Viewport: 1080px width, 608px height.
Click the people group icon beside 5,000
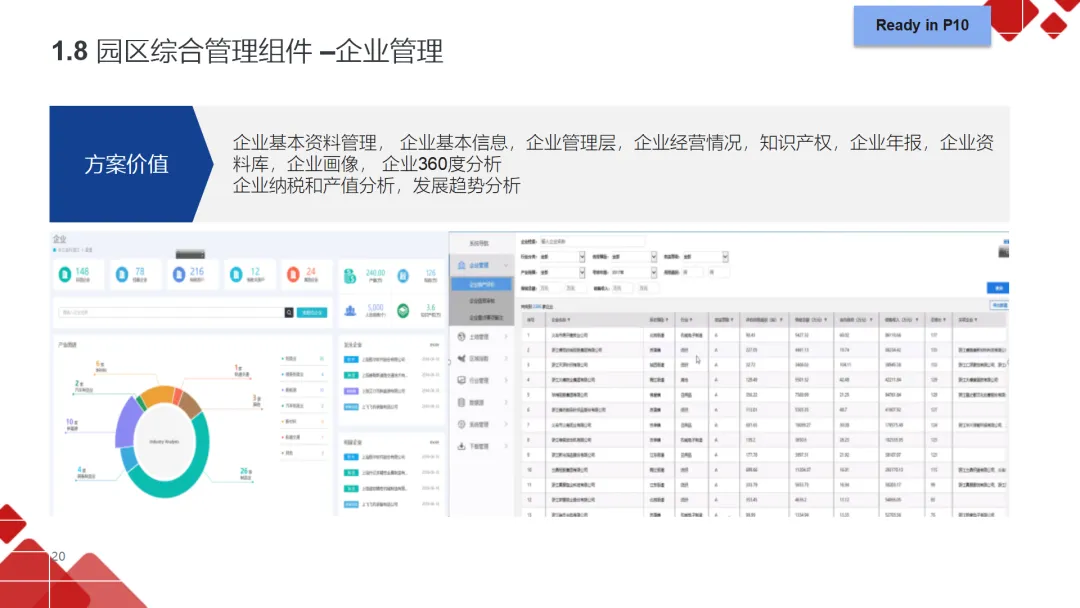click(351, 311)
